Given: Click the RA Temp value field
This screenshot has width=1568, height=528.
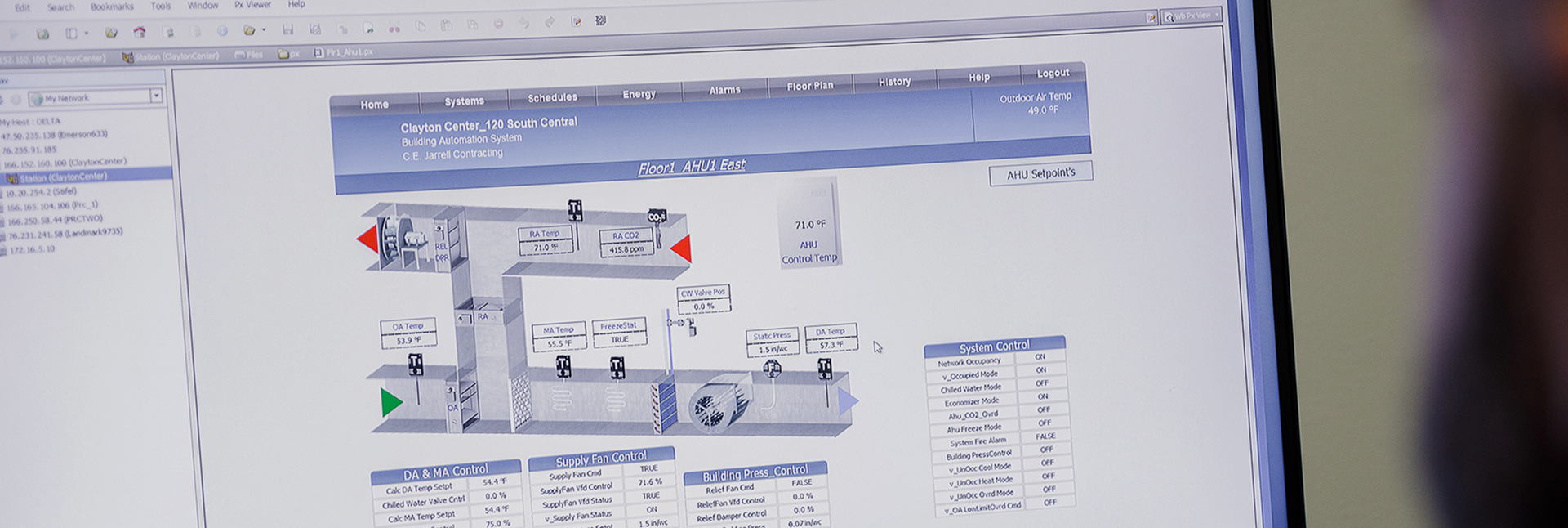Looking at the screenshot, I should coord(546,247).
